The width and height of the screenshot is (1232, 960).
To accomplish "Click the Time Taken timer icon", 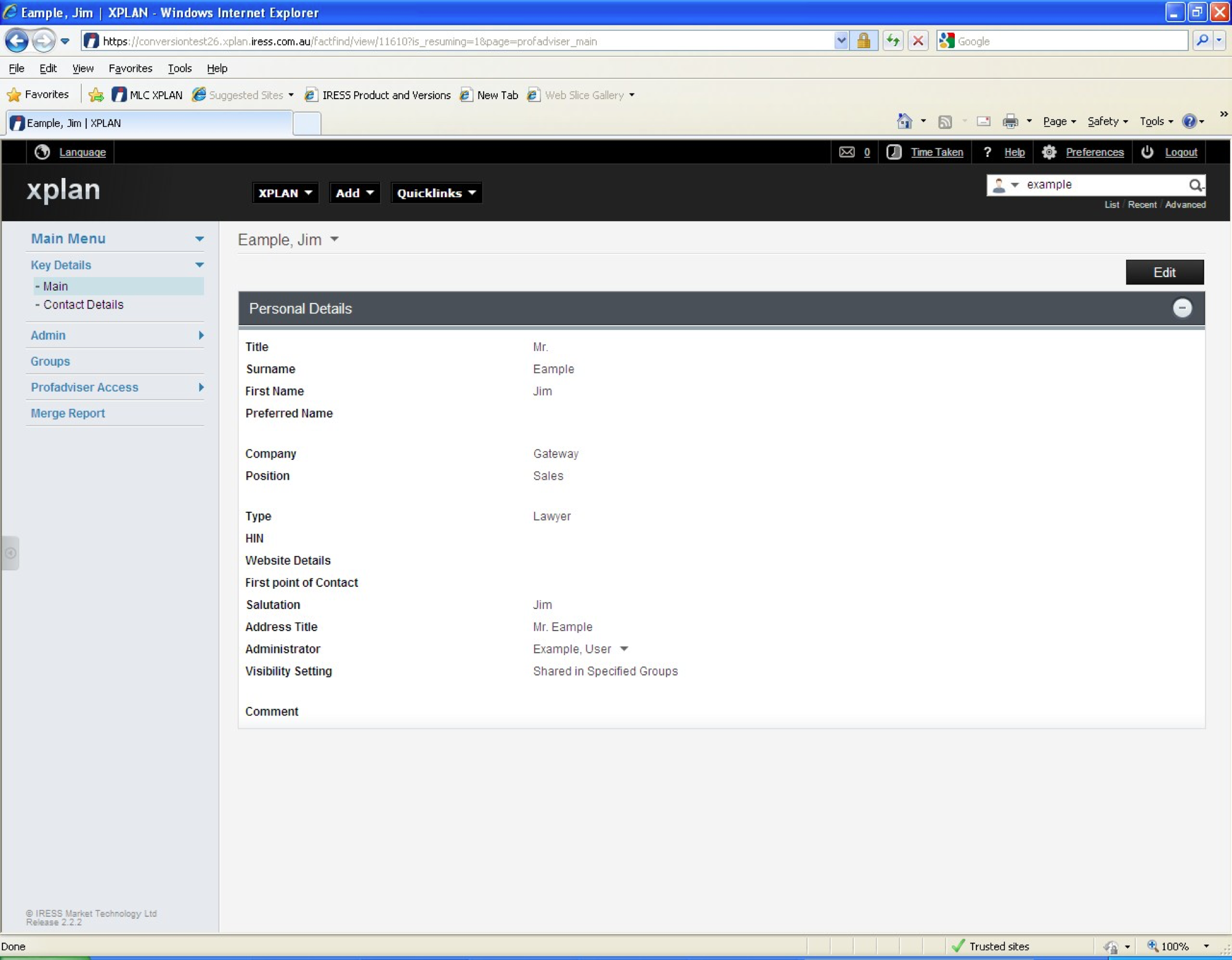I will [x=894, y=152].
